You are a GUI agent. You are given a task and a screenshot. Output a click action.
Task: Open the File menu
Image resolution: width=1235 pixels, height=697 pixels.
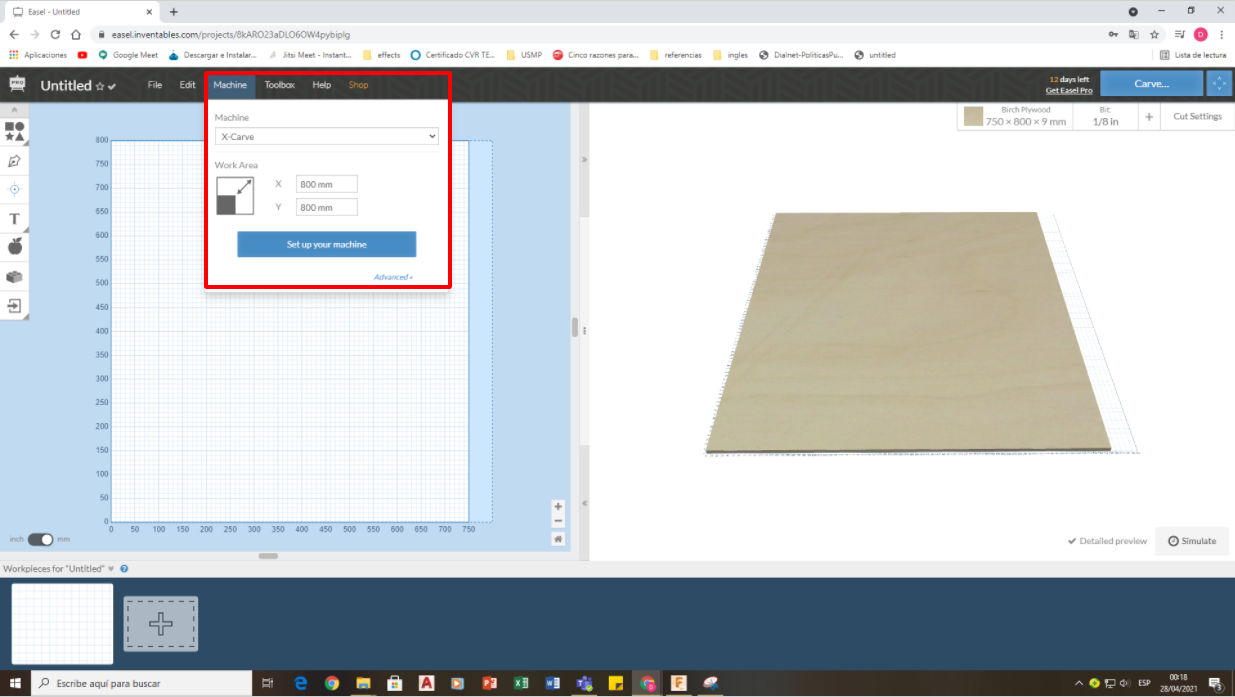[155, 85]
